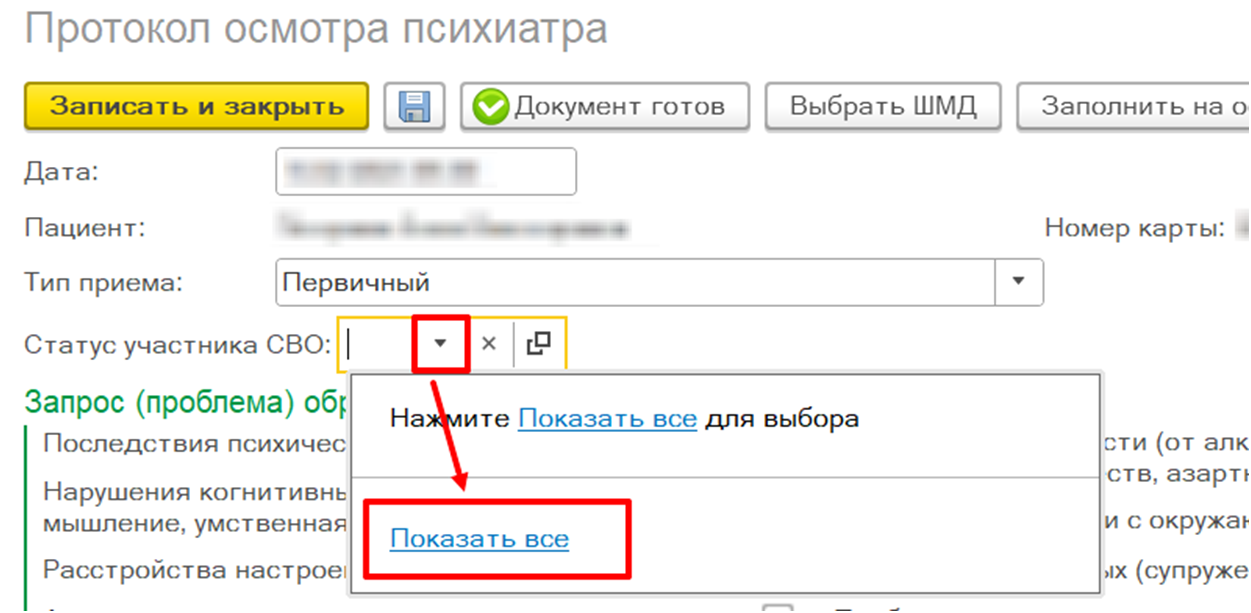Screen dimensions: 1251x613
Task: Focus the Статус участника СВО text input
Action: [378, 344]
